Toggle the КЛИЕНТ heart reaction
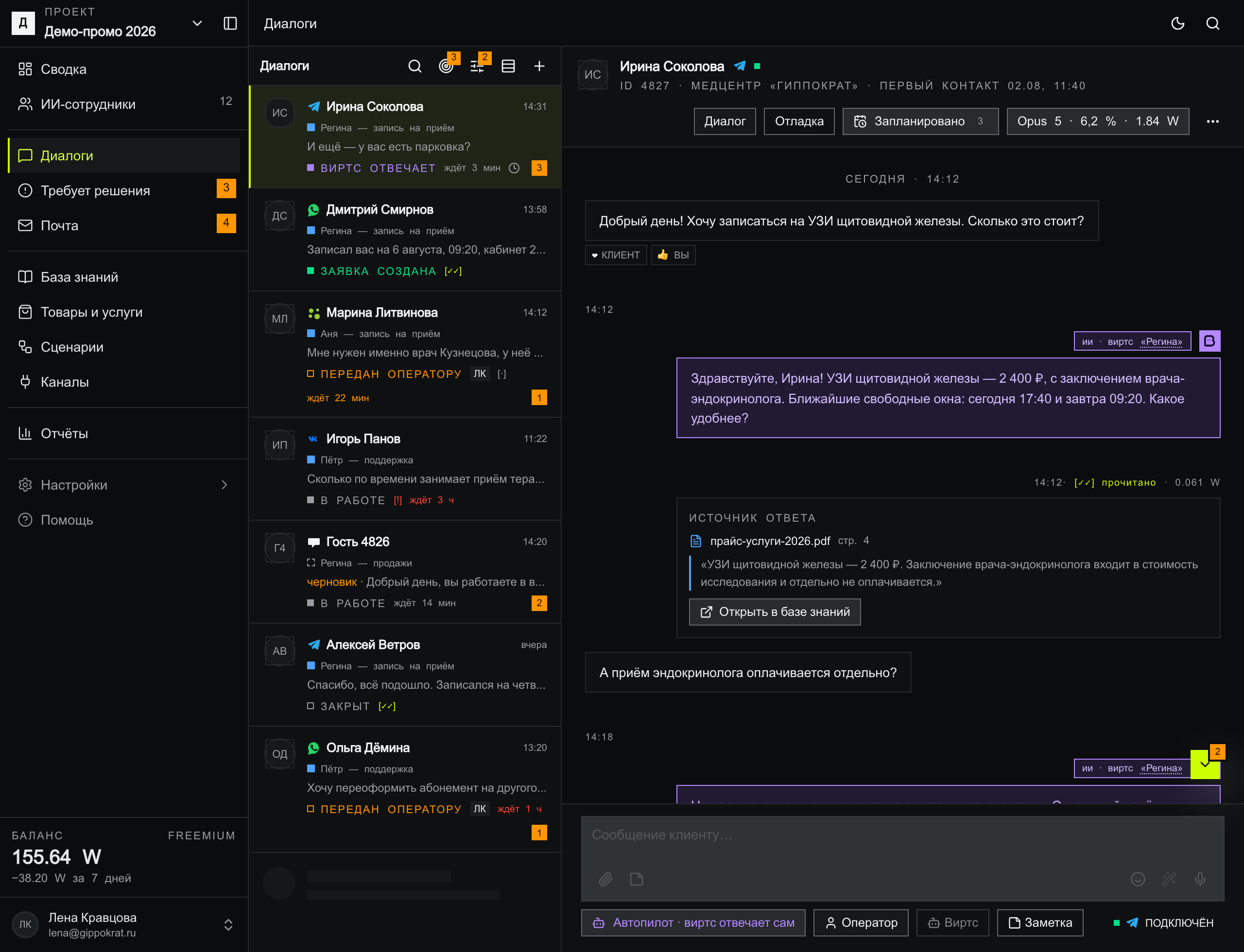The width and height of the screenshot is (1244, 952). (x=616, y=255)
